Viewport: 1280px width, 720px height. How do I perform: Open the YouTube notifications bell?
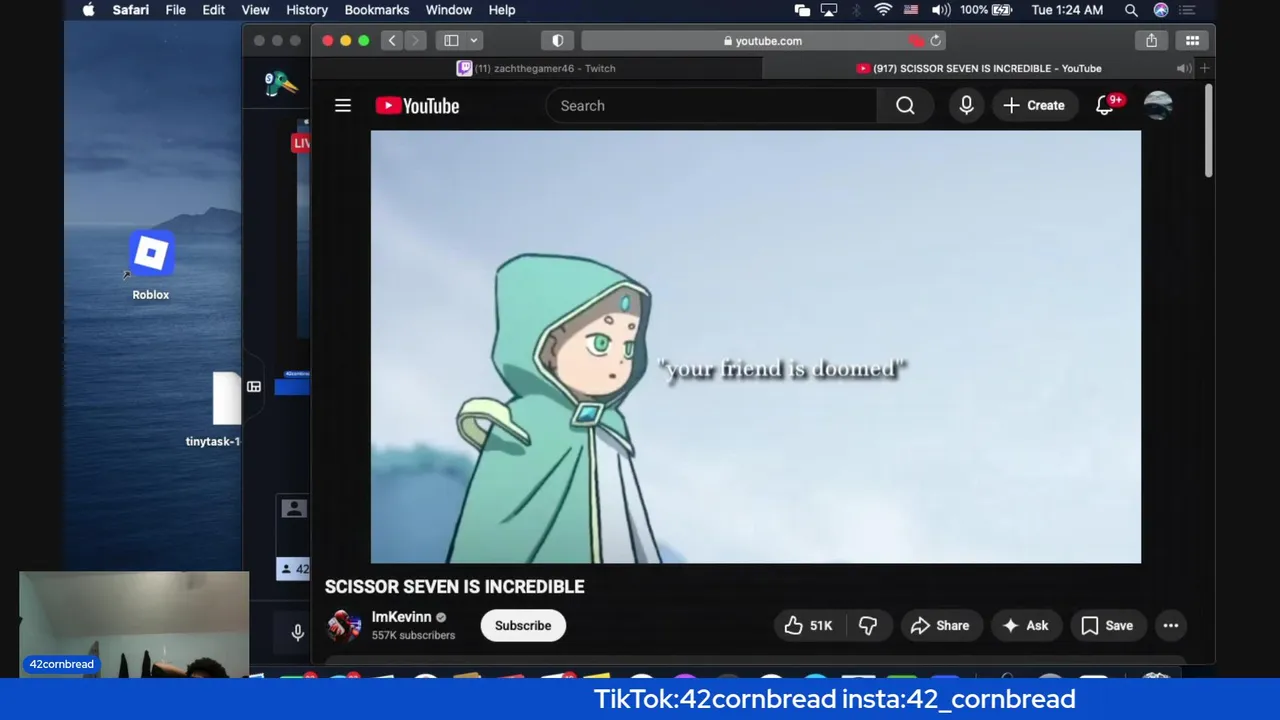tap(1105, 105)
